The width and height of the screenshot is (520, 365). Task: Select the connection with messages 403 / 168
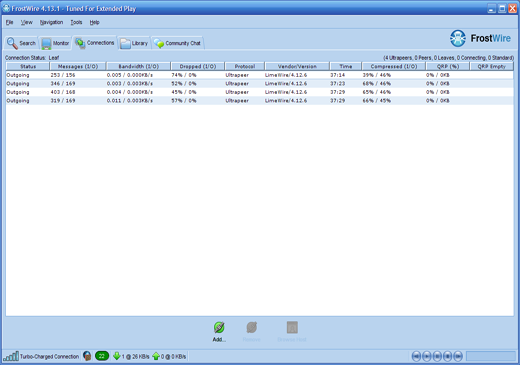click(259, 92)
